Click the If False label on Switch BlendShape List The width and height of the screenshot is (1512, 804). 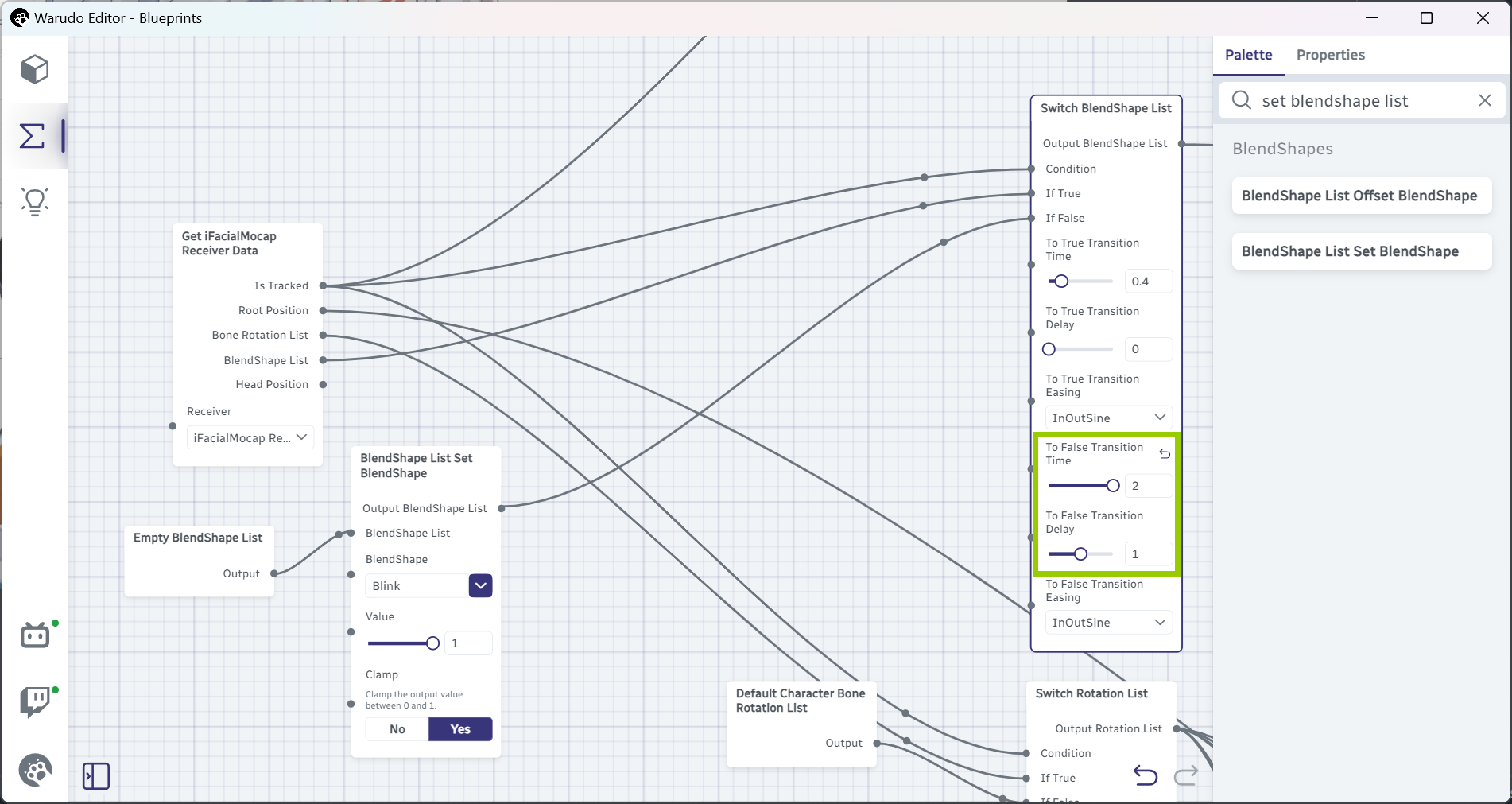(1064, 218)
